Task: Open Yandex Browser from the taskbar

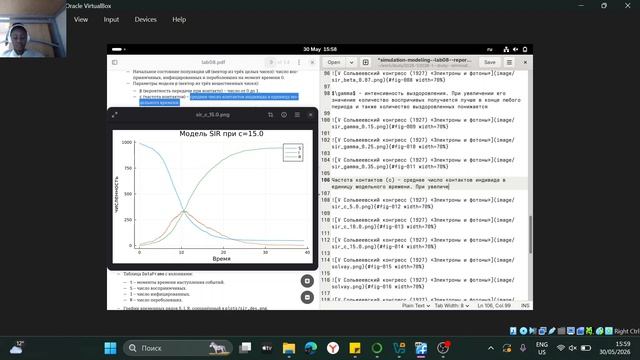Action: [333, 348]
